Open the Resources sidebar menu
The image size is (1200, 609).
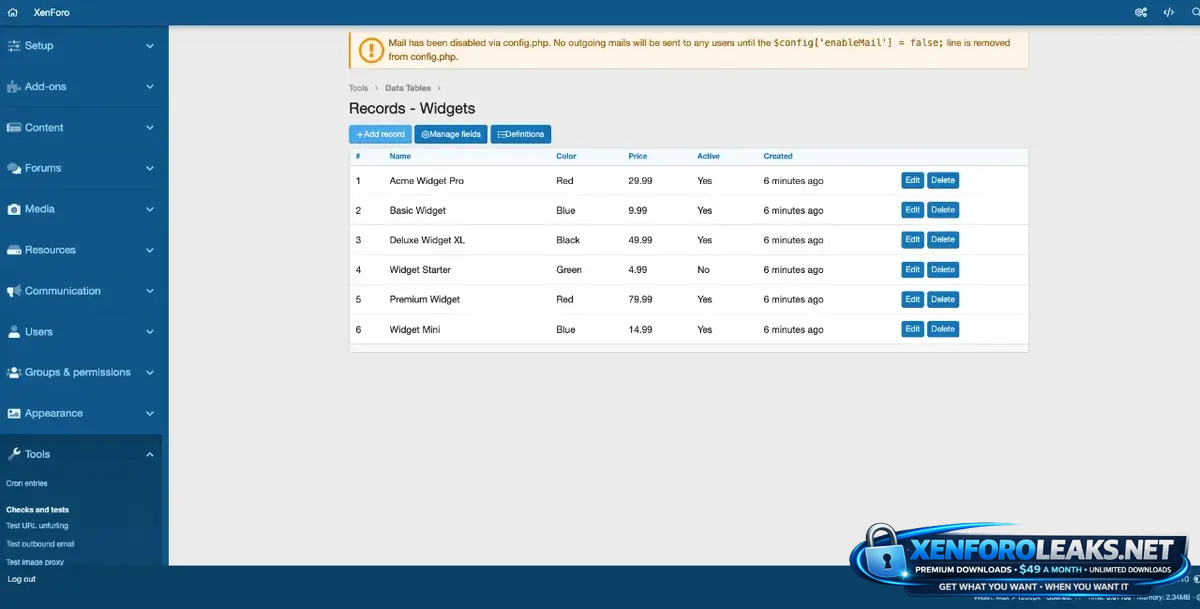point(50,250)
